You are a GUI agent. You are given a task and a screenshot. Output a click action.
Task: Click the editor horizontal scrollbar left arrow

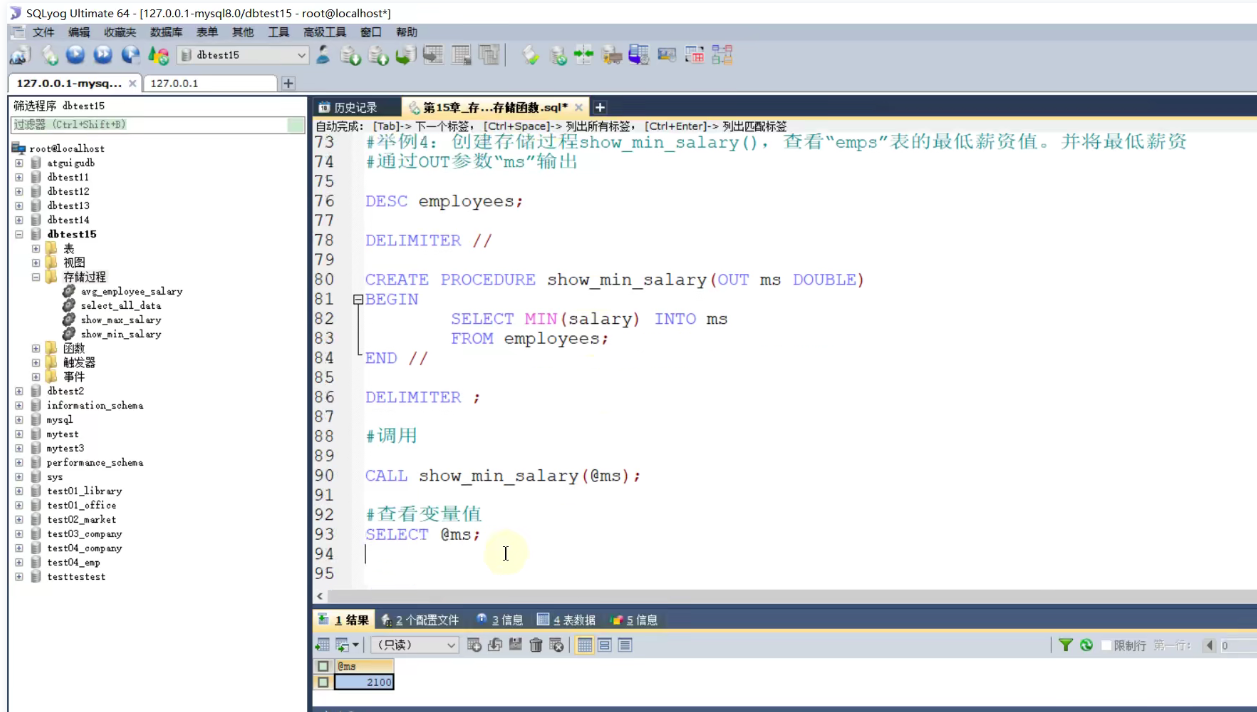[320, 596]
